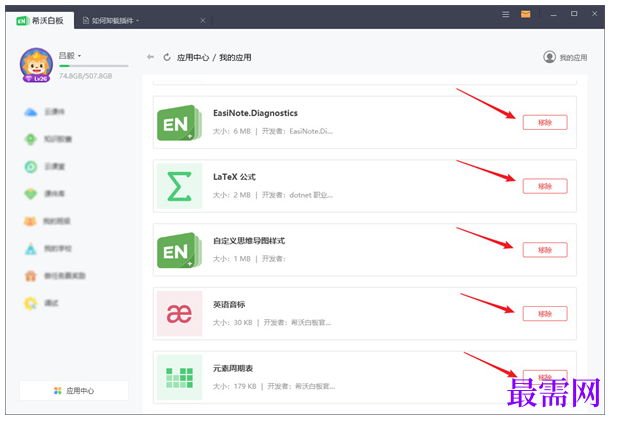Switch to the 希沃白板 tab
This screenshot has width=619, height=424.
[x=39, y=21]
